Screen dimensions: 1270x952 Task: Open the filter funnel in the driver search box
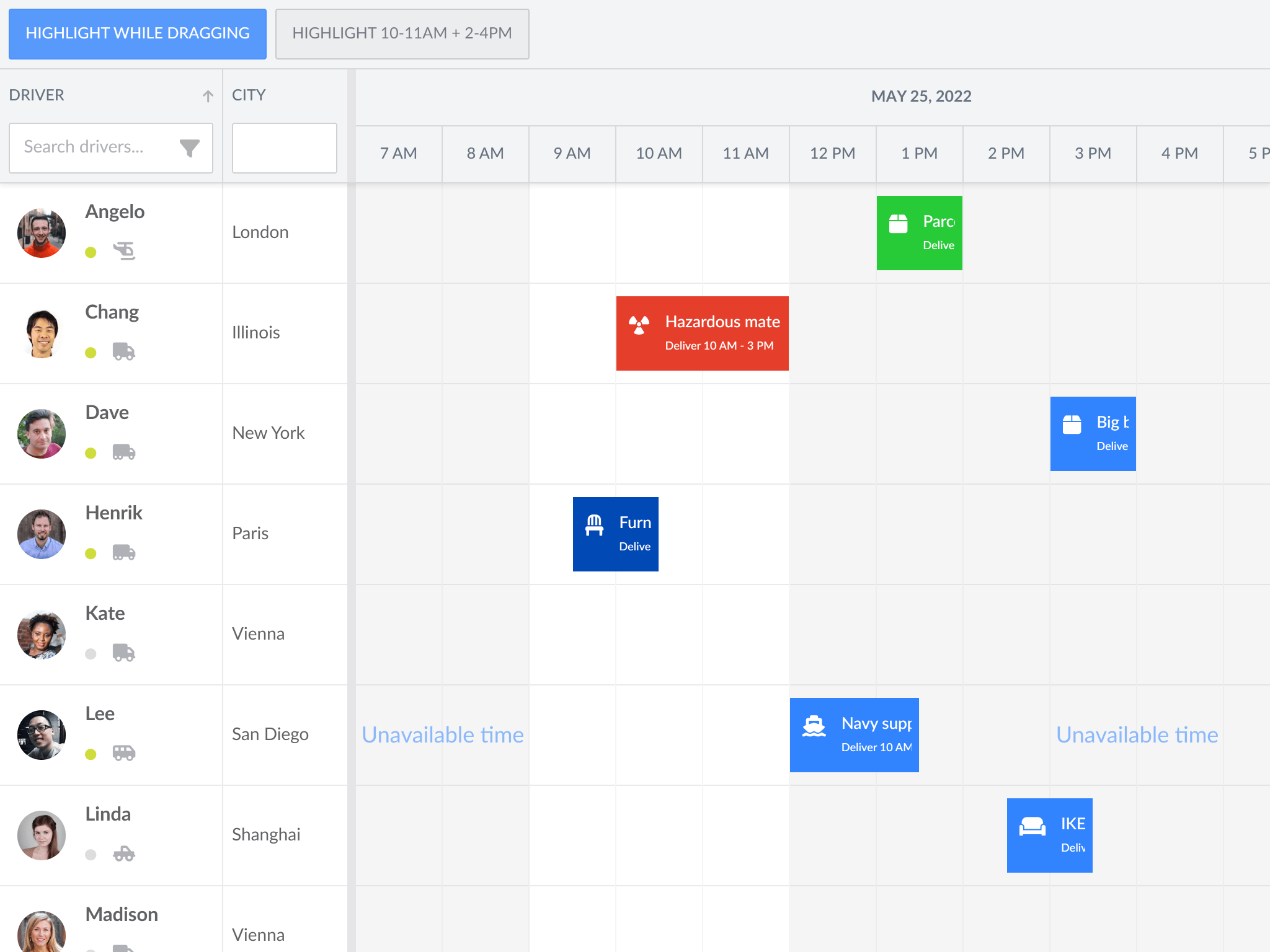coord(190,148)
